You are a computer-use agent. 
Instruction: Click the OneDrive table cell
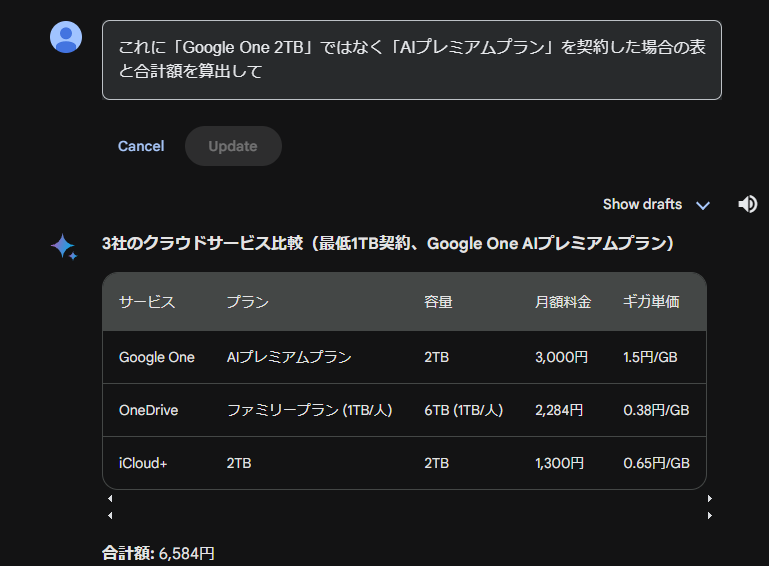148,410
